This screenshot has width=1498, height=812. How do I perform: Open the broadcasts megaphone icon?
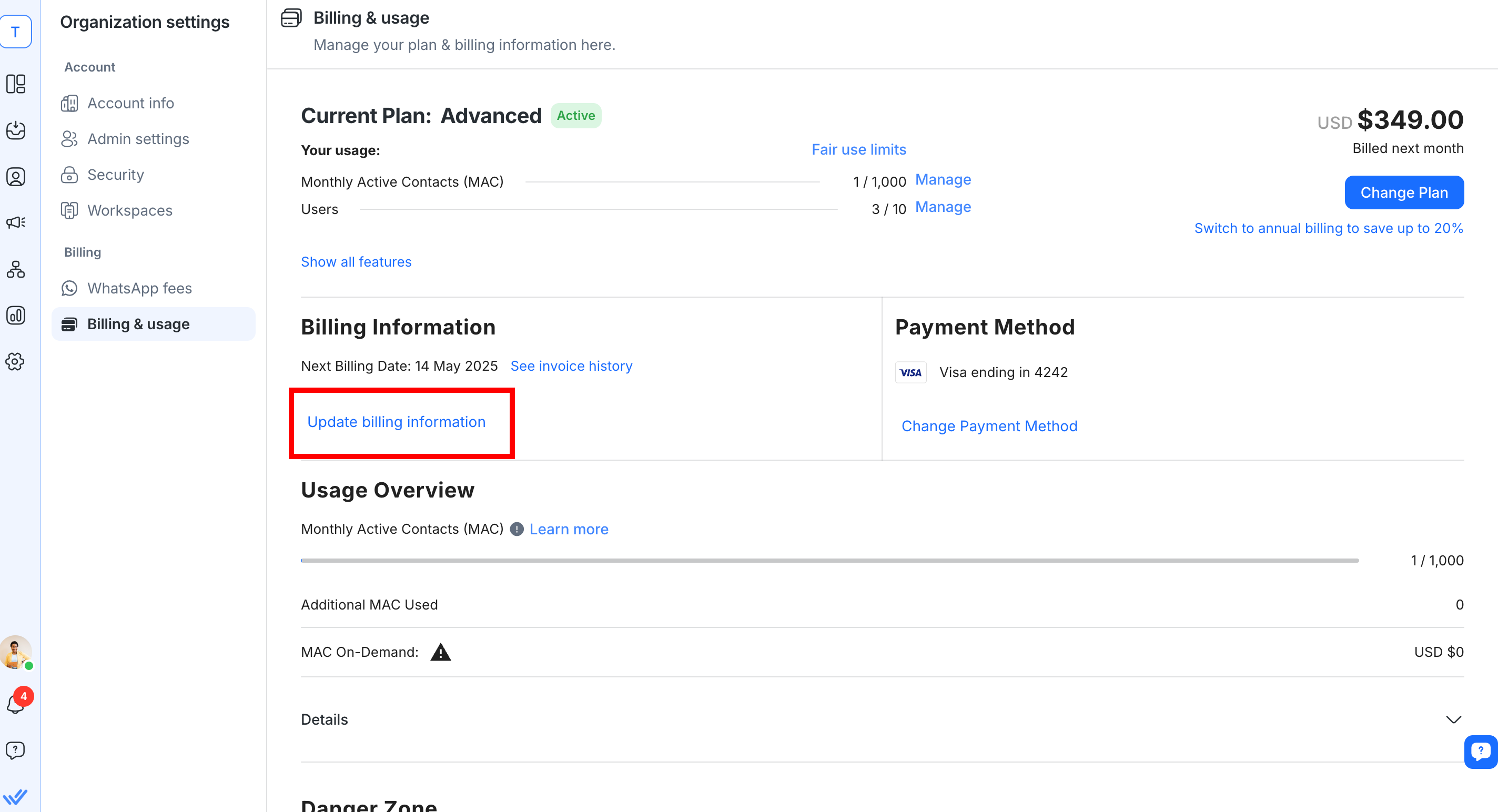[16, 222]
